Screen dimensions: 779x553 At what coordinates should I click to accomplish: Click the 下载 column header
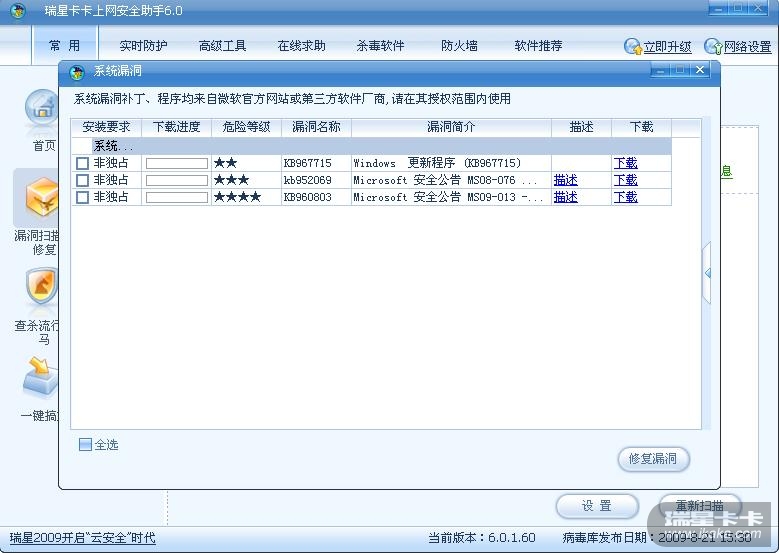[x=641, y=127]
